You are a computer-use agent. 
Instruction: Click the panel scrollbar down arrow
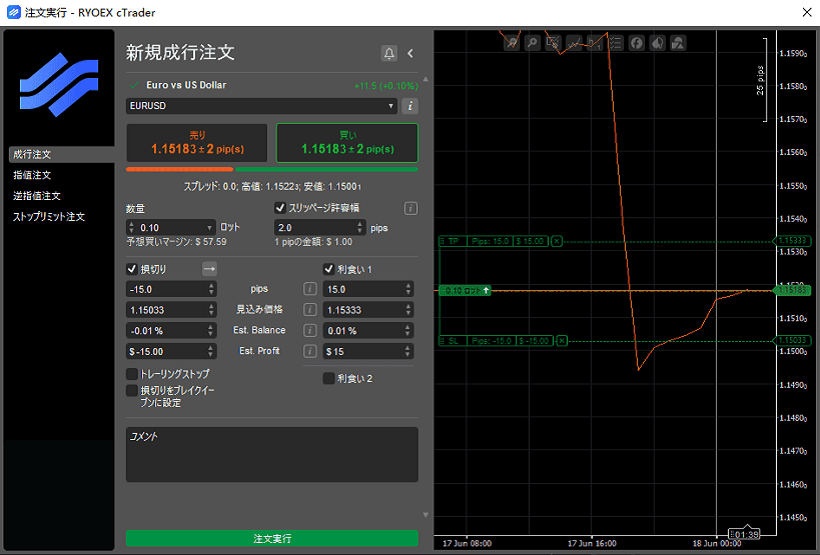click(426, 515)
